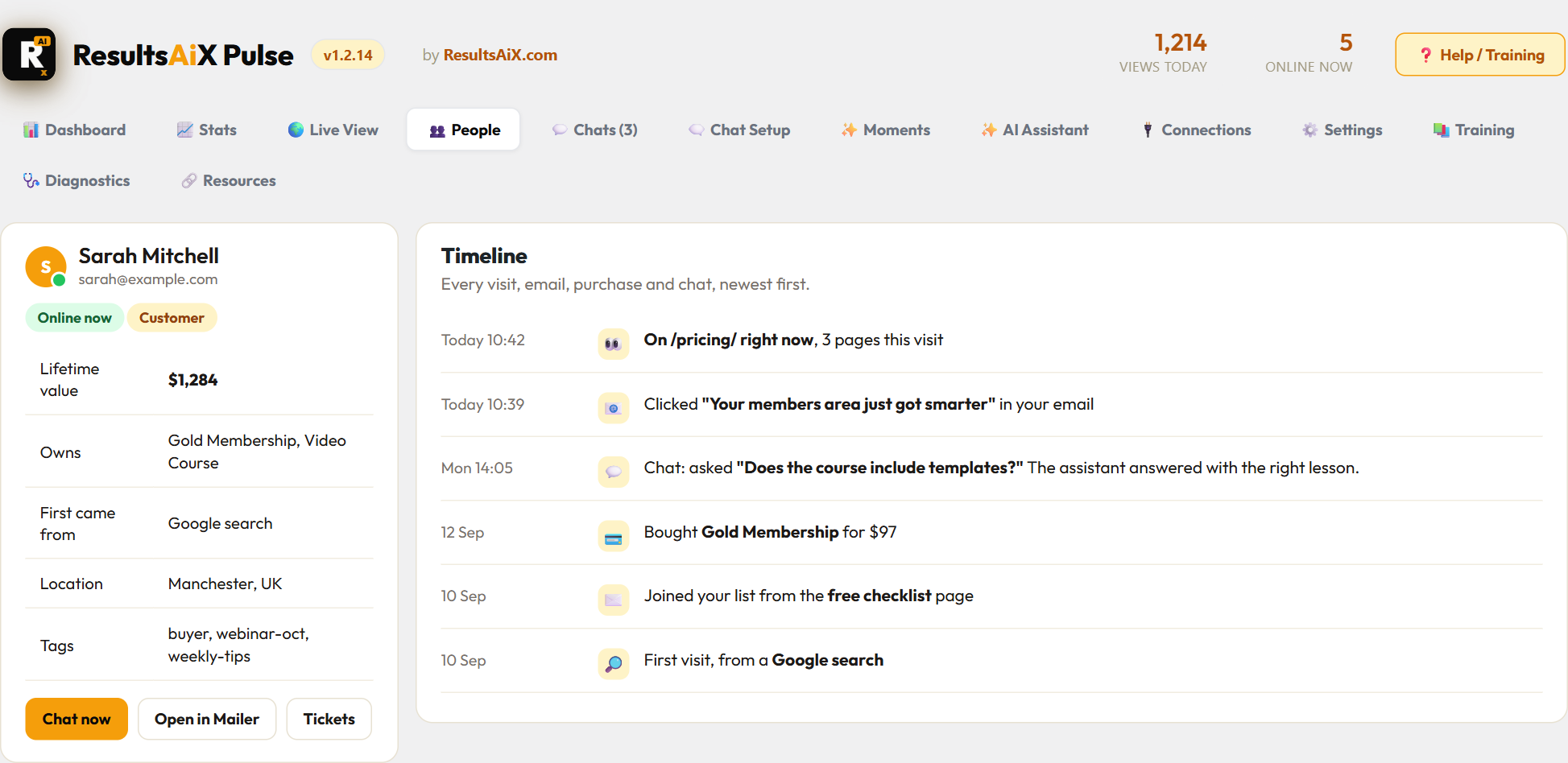Viewport: 1568px width, 763px height.
Task: Open the Training tab
Action: [x=1474, y=130]
